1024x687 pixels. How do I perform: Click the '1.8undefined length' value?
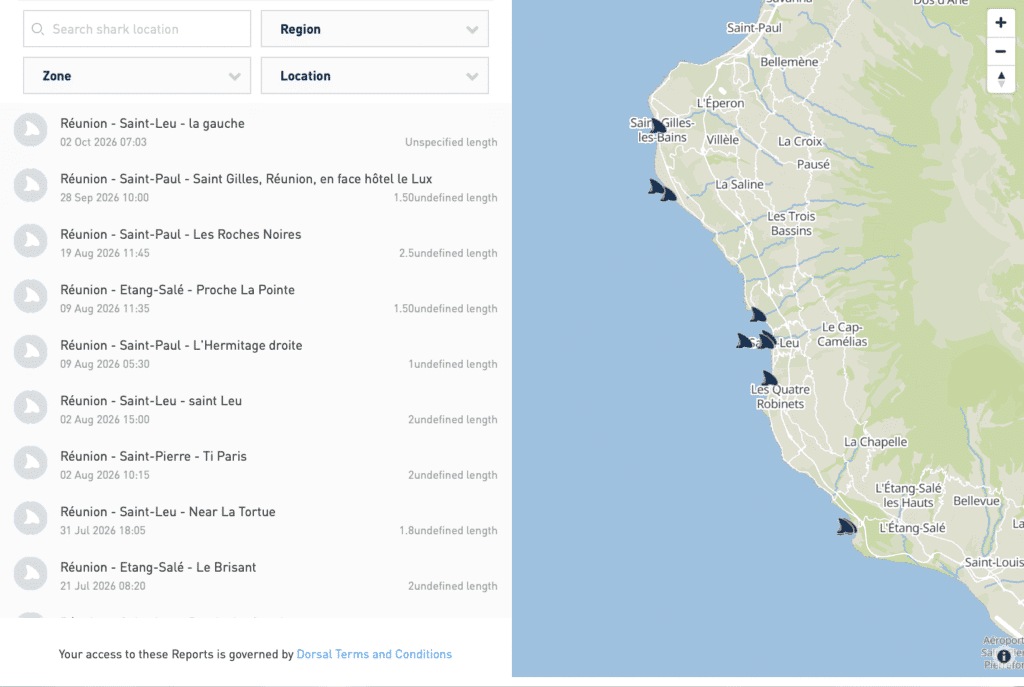click(448, 531)
